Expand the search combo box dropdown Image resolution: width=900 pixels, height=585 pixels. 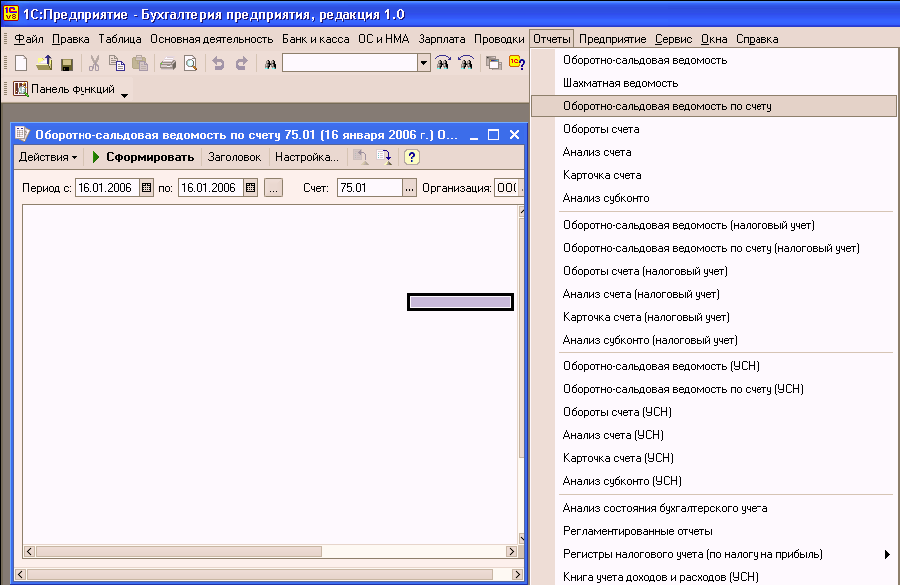coord(424,63)
